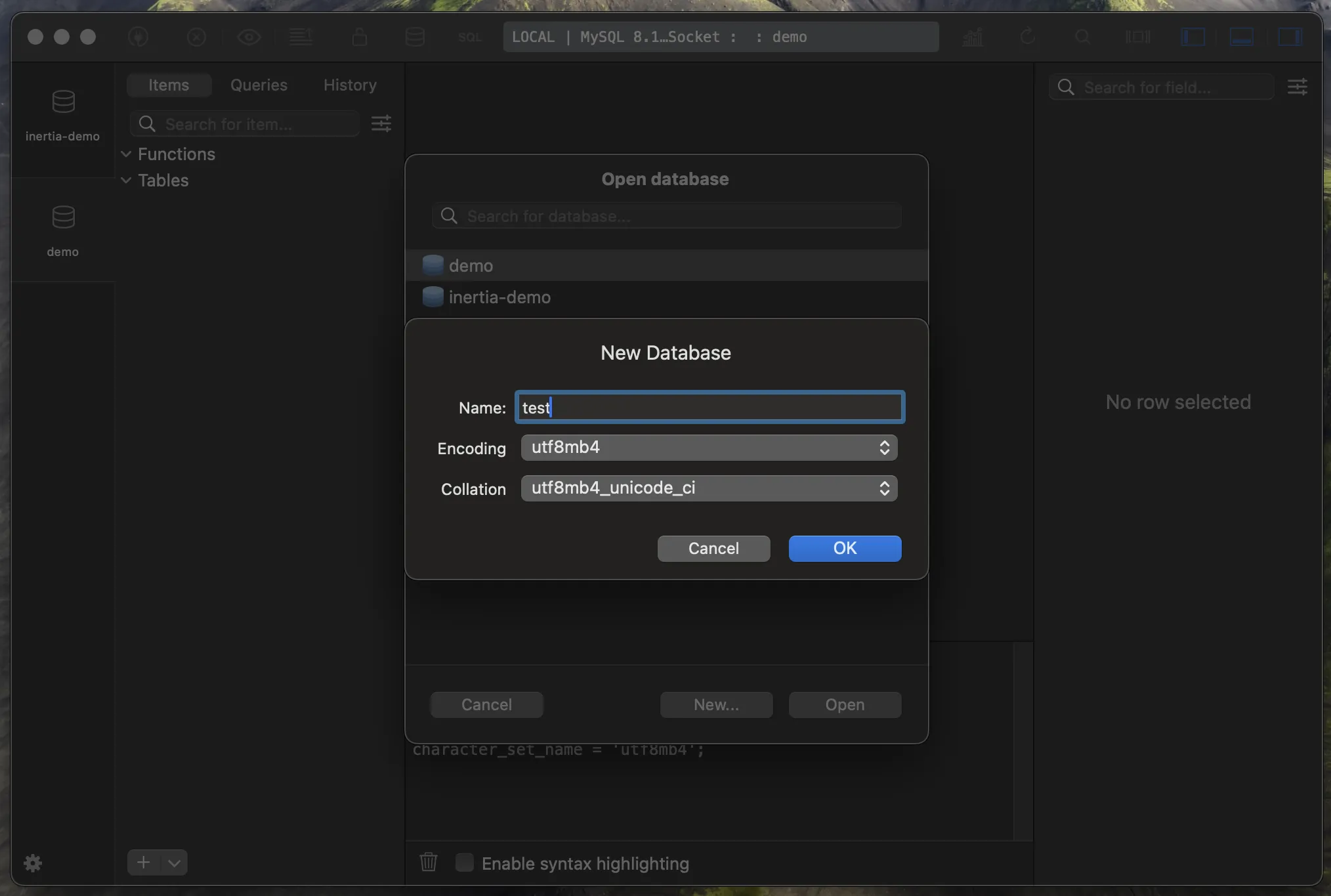The width and height of the screenshot is (1331, 896).
Task: Click the database list cylinder toolbar icon
Action: pos(415,37)
